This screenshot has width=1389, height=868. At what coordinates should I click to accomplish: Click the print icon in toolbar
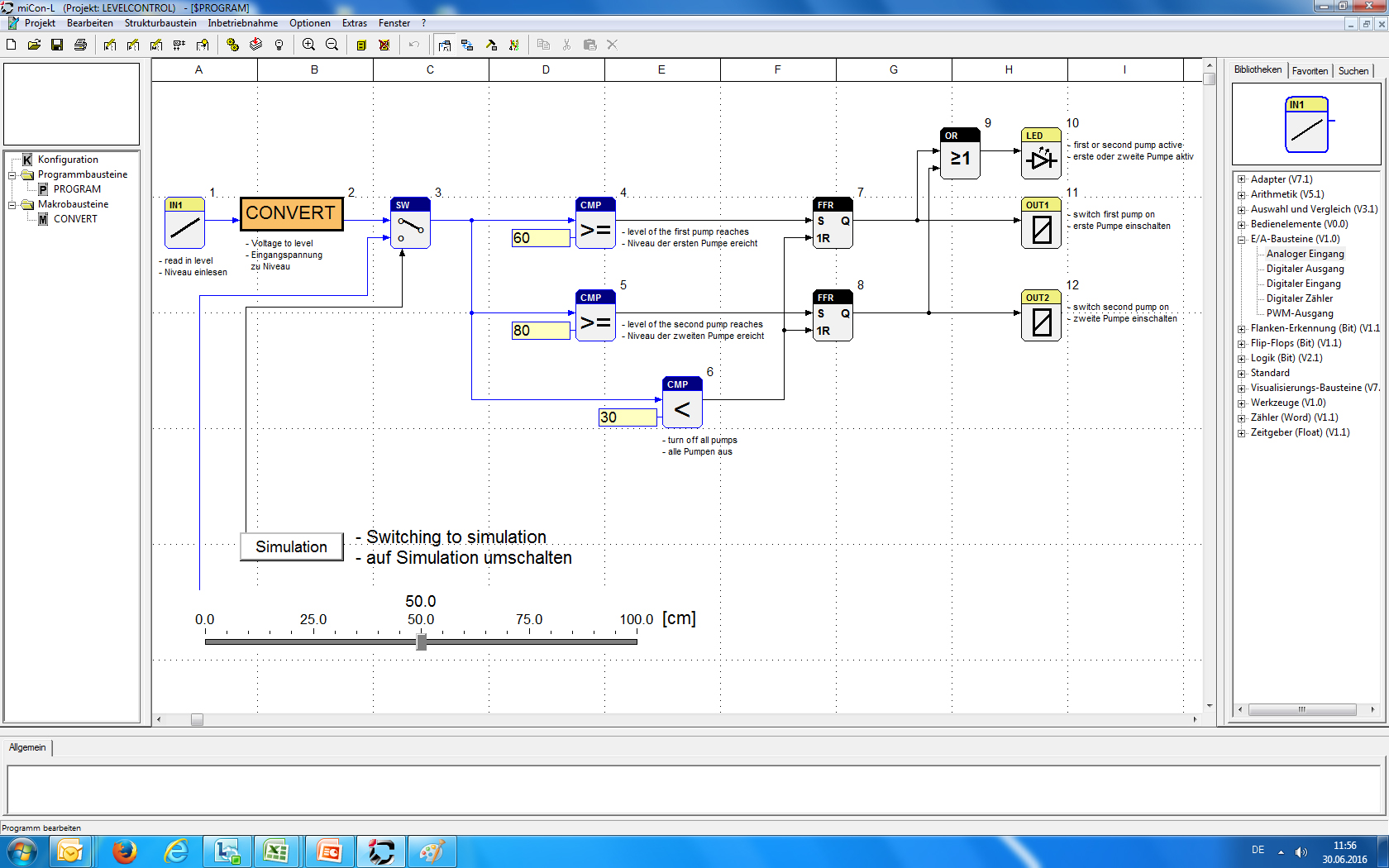(x=80, y=45)
